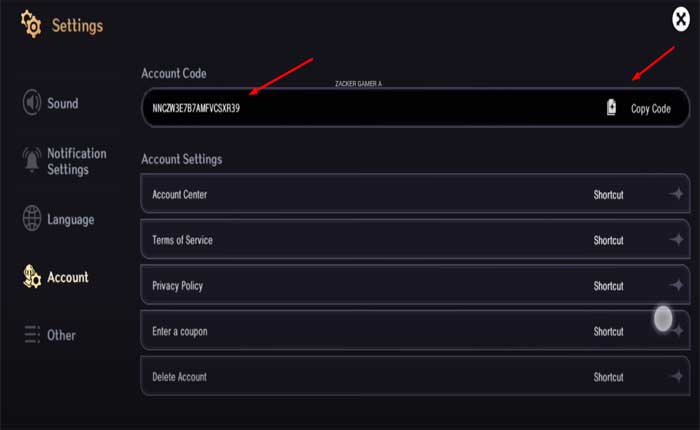
Task: Open the Other settings tab
Action: [61, 335]
